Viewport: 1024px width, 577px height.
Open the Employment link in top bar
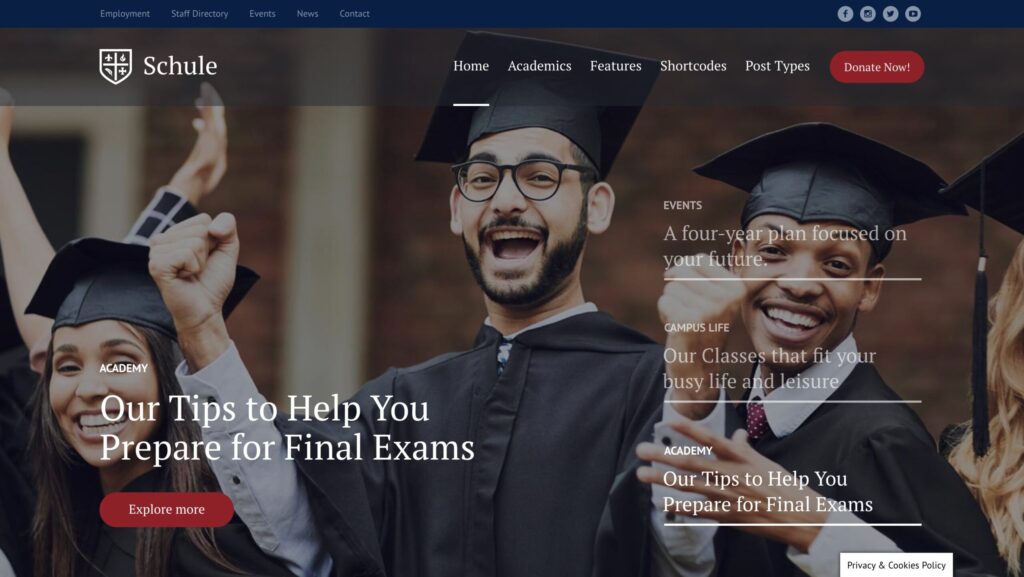(x=125, y=14)
